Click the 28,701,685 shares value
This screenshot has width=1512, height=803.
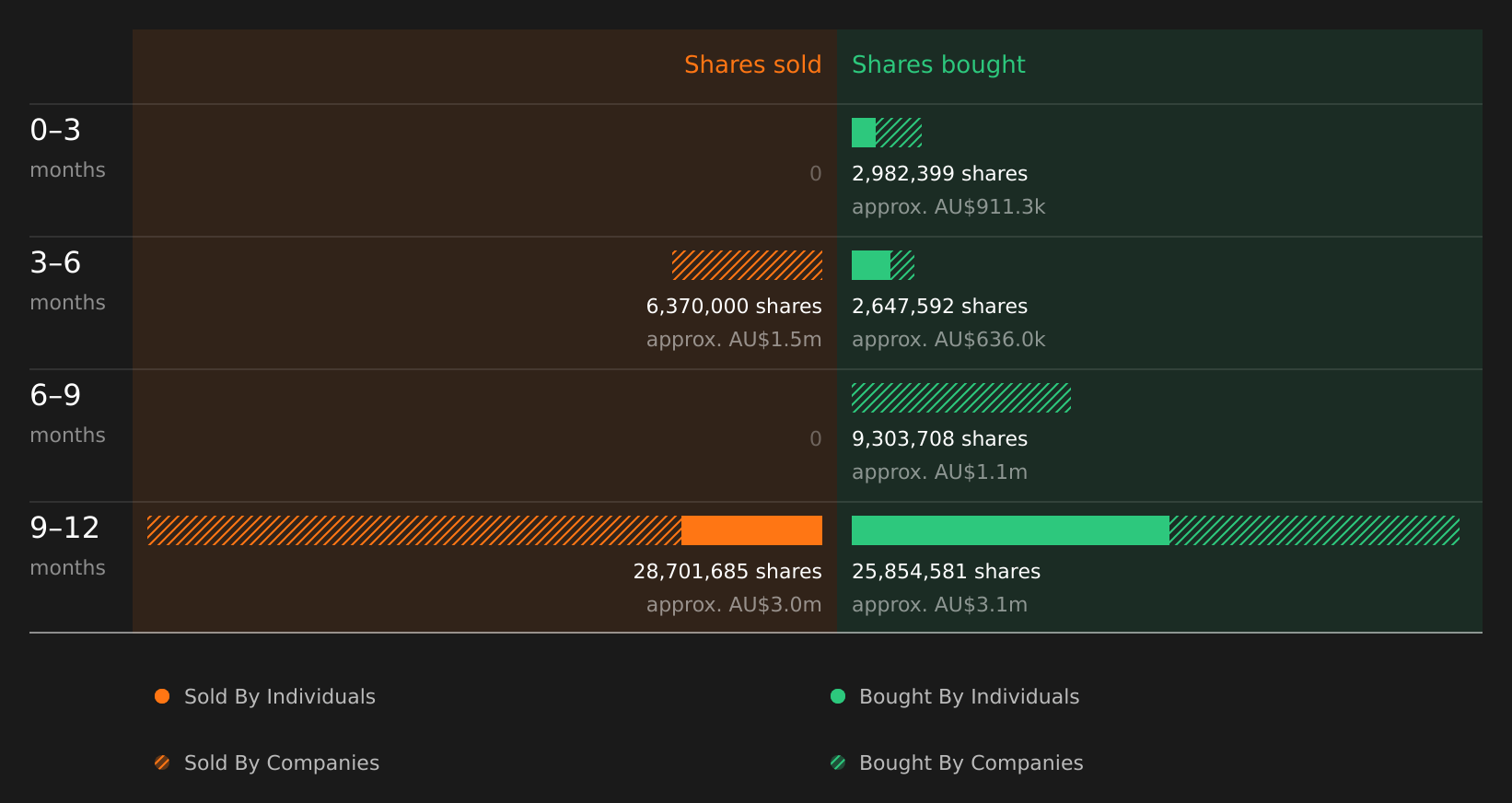727,572
